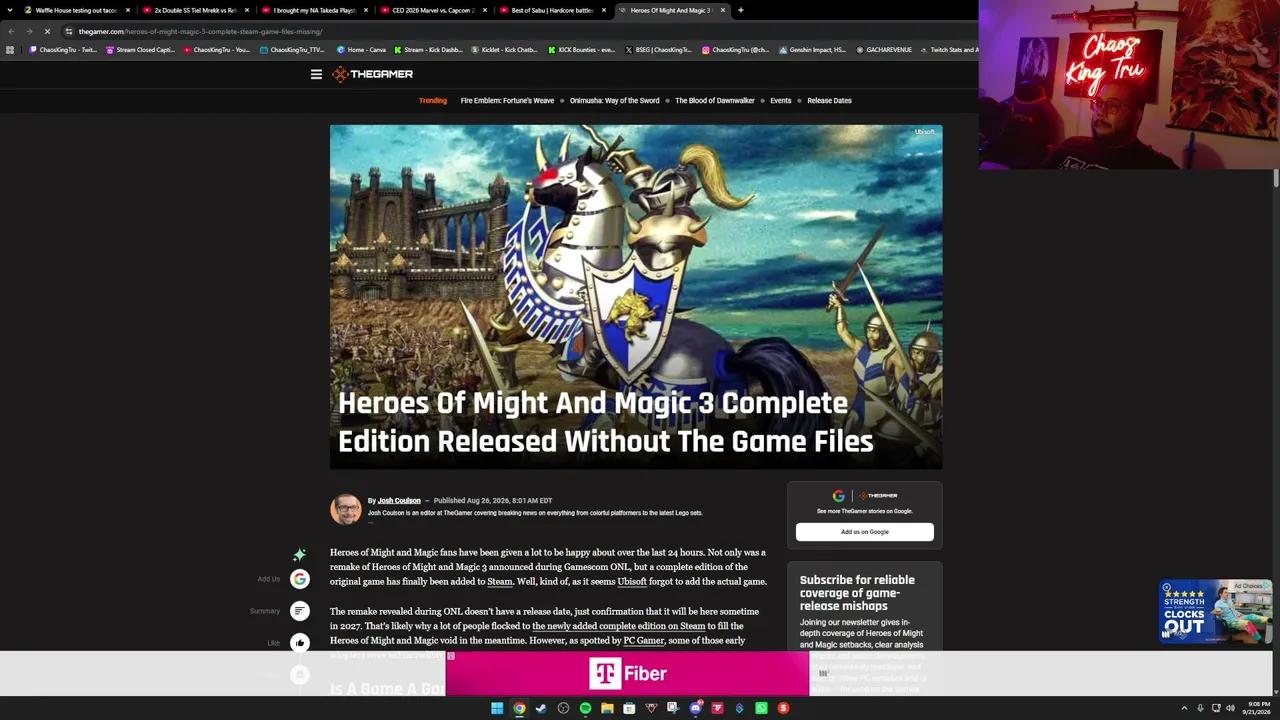Screen dimensions: 1280x720
Task: Open File Explorer from the taskbar
Action: pos(607,708)
